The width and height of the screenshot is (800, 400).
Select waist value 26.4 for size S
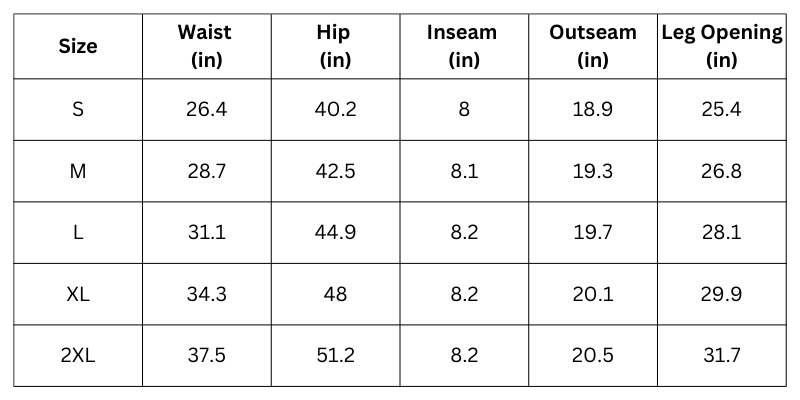[x=206, y=110]
